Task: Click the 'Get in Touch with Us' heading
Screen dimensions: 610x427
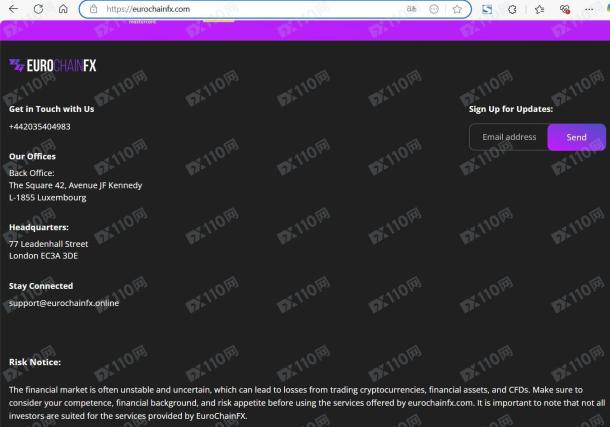Action: click(x=51, y=109)
